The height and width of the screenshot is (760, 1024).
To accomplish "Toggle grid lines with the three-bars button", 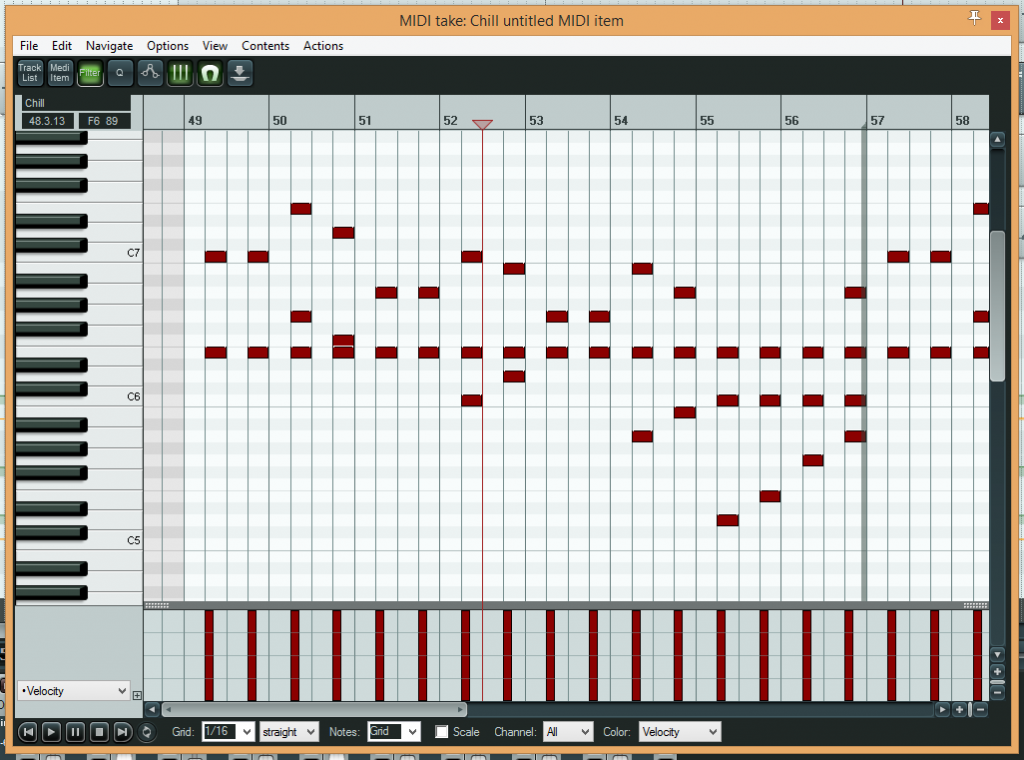I will point(180,73).
